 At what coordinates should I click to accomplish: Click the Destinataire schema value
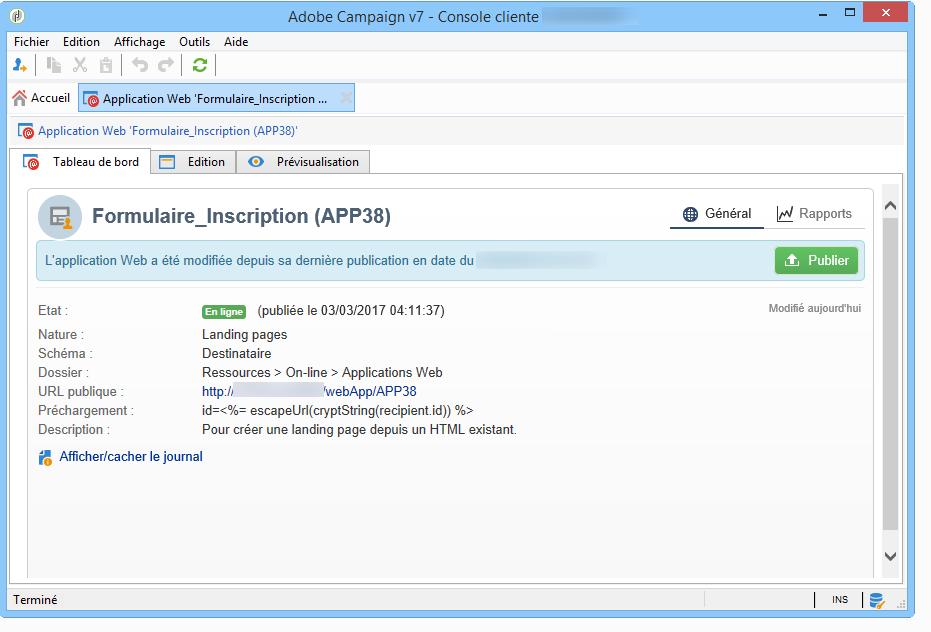[236, 353]
